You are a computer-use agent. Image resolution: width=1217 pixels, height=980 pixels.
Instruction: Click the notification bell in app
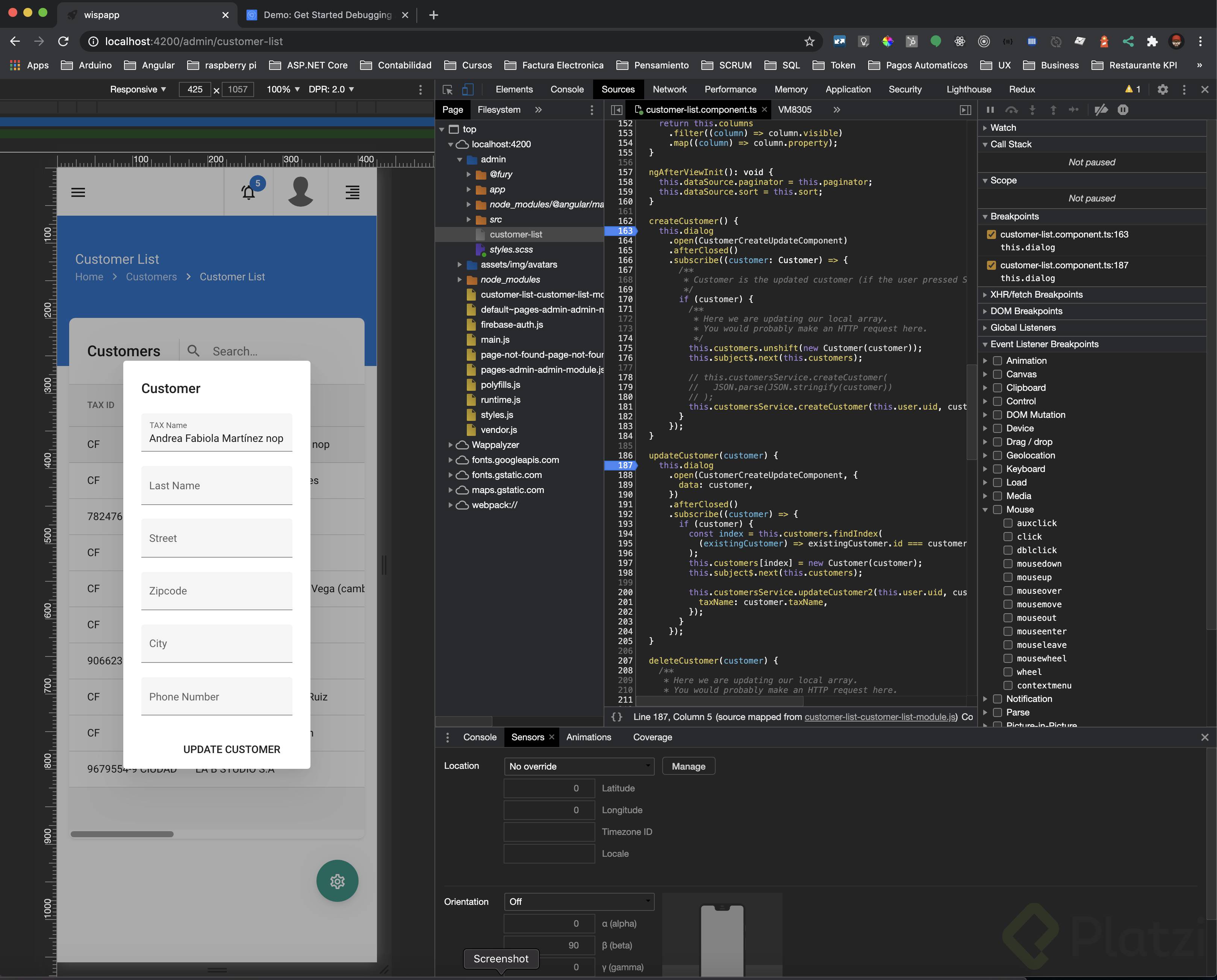click(x=248, y=192)
